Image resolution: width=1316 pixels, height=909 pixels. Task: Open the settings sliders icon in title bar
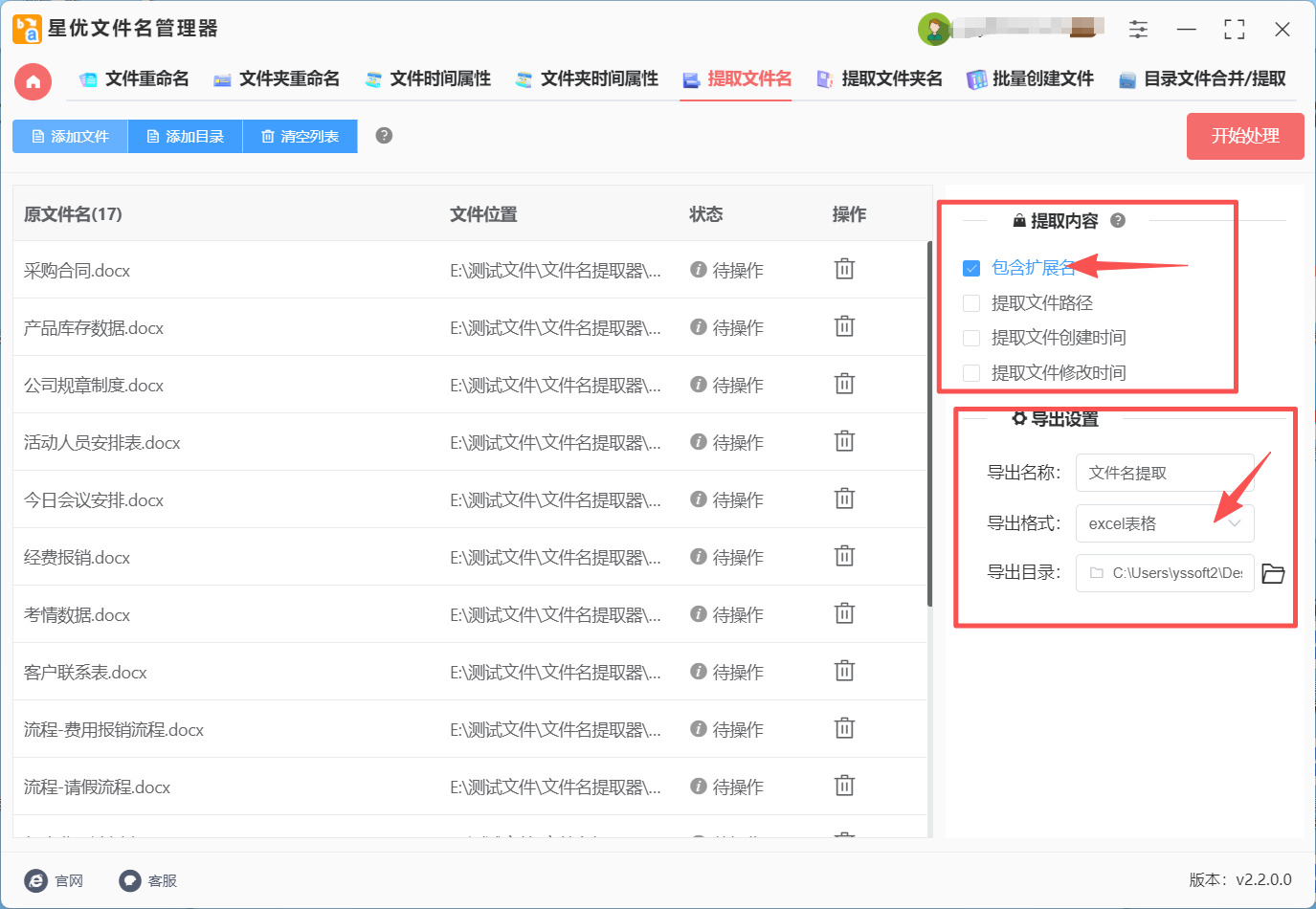coord(1138,30)
